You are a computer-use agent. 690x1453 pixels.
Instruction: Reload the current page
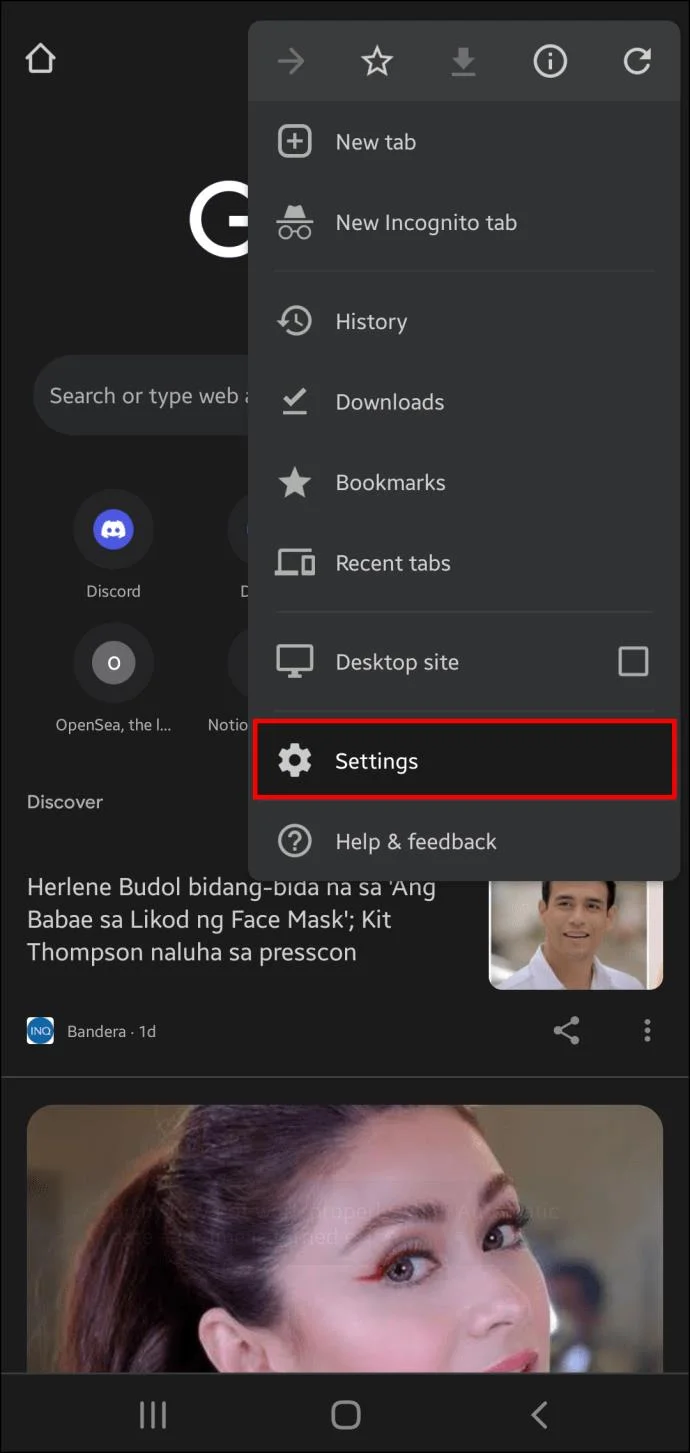pyautogui.click(x=637, y=61)
